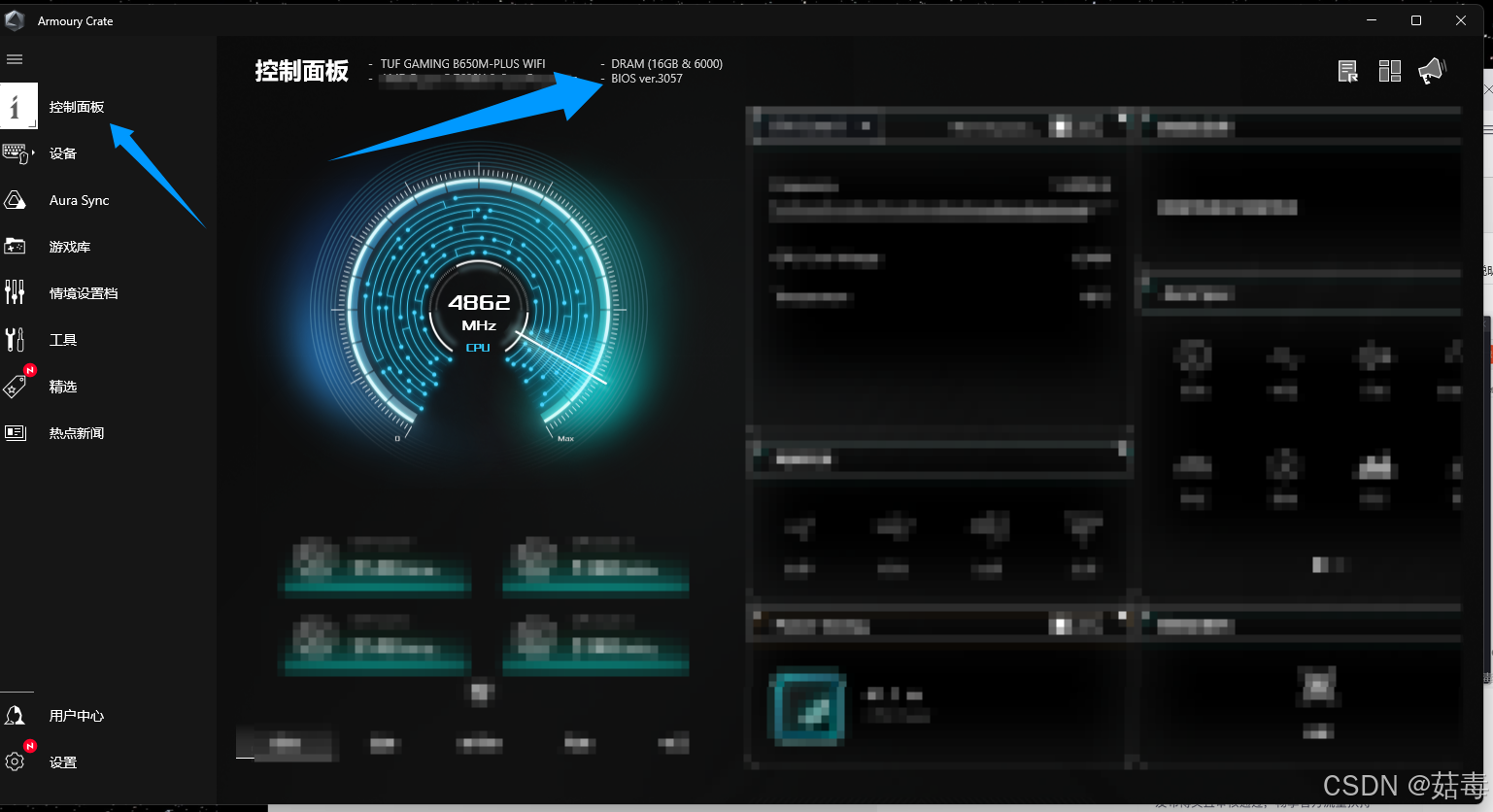Click the BIOS ver.3057 text
The height and width of the screenshot is (812, 1493).
[x=647, y=79]
